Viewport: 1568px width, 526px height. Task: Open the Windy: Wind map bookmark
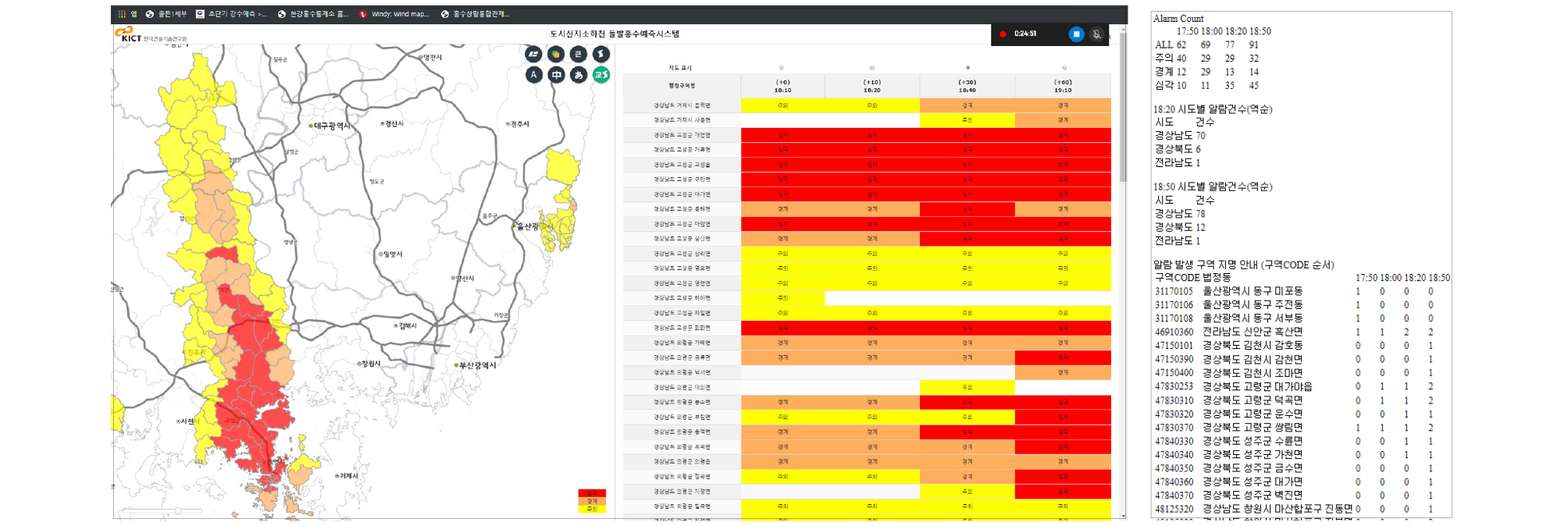[394, 14]
